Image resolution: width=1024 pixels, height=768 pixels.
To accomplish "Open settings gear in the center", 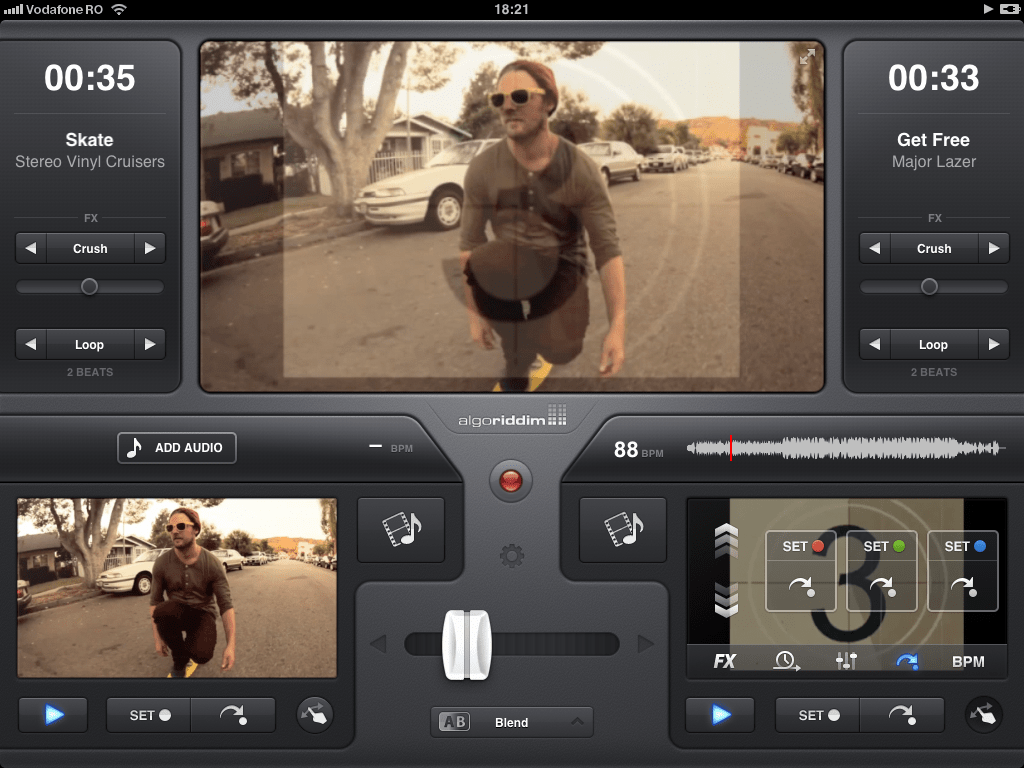I will pyautogui.click(x=511, y=556).
